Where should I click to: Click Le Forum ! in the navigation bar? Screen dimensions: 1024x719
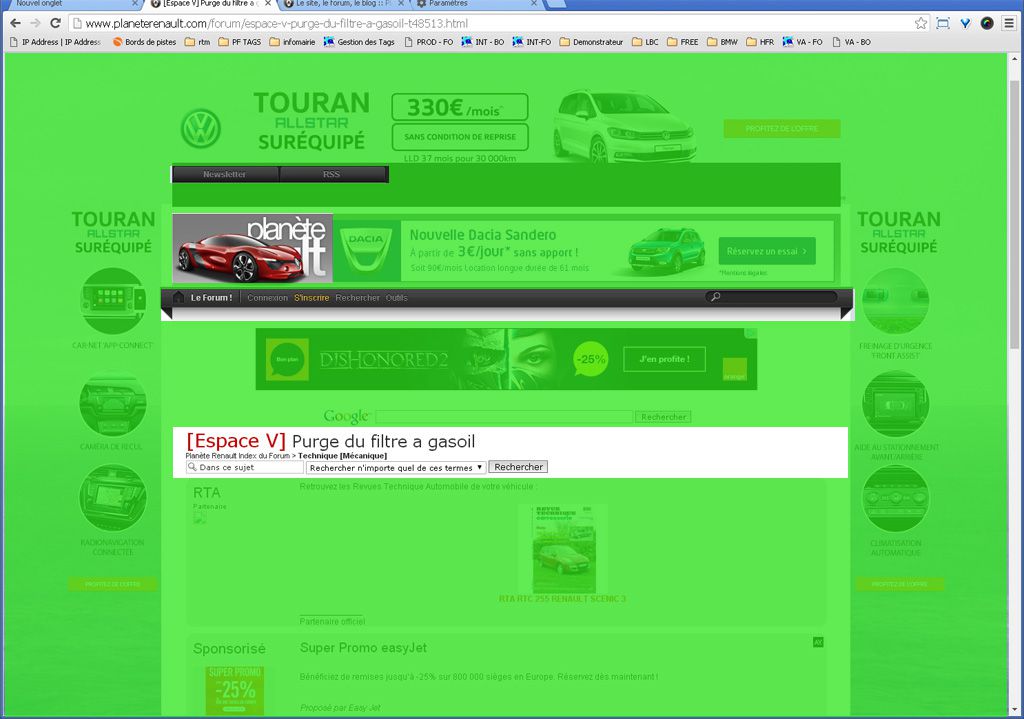212,298
